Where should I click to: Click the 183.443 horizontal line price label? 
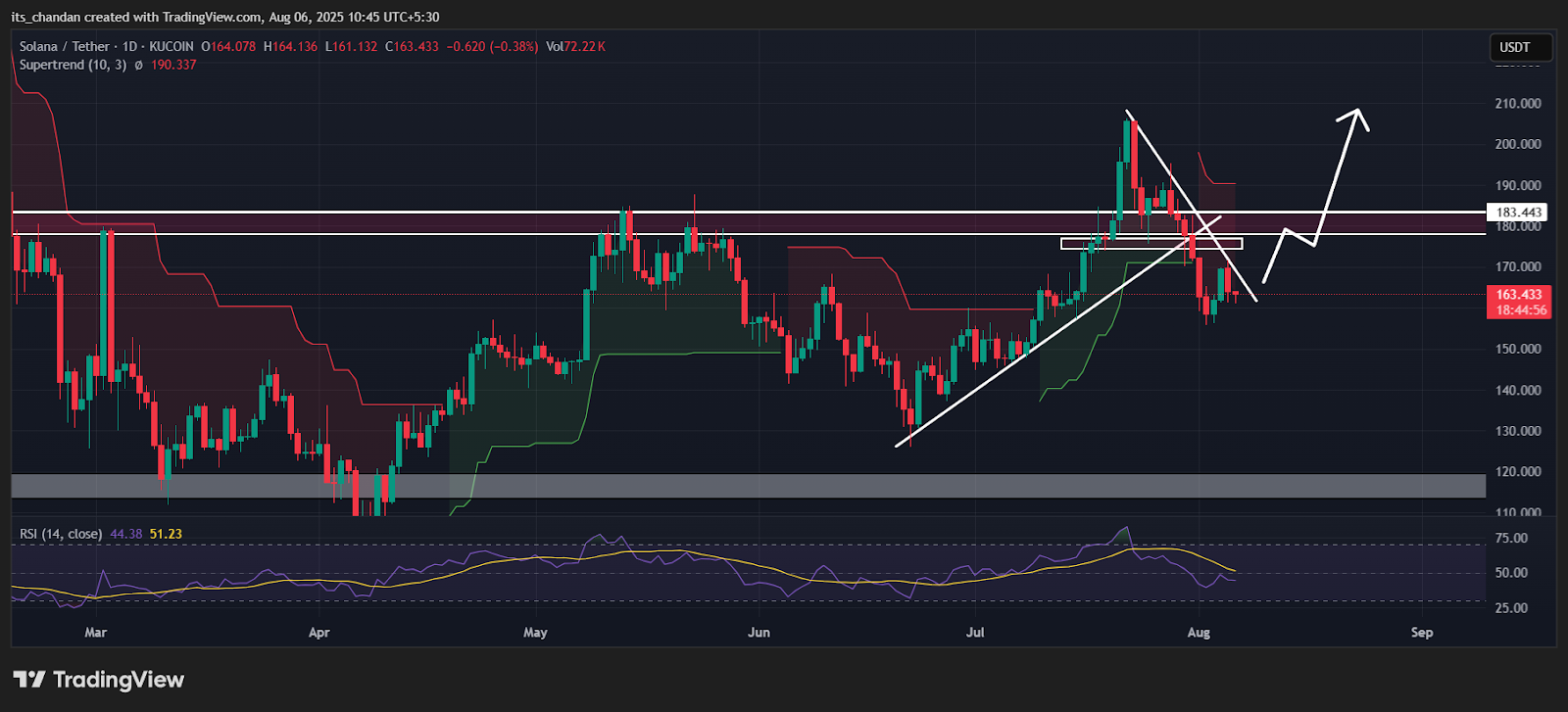[1519, 213]
